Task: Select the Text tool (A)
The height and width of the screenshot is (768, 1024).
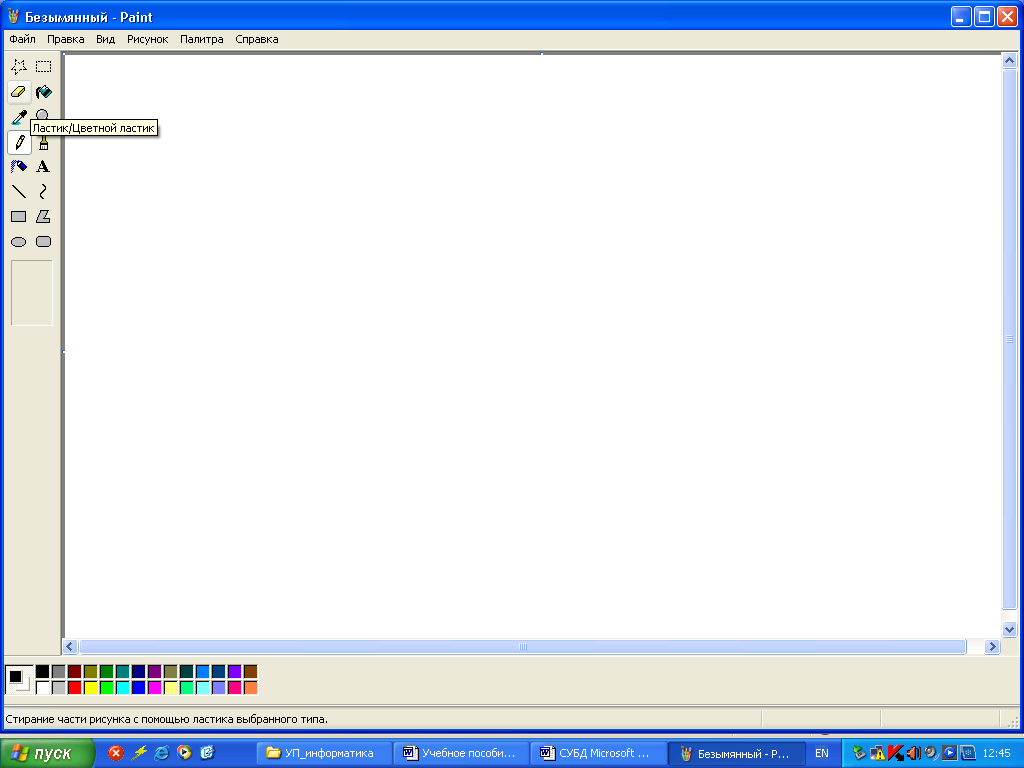Action: (x=43, y=167)
